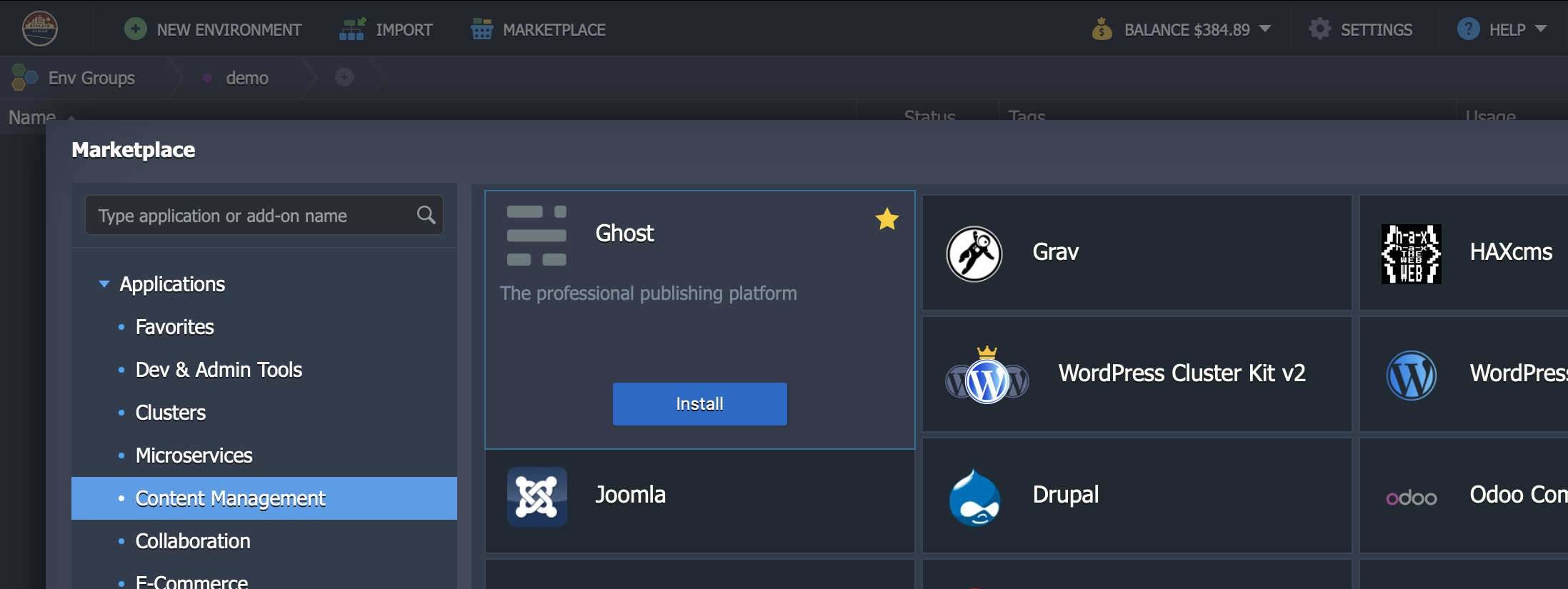Select the demo group breadcrumb
The image size is (1568, 589).
[x=247, y=78]
